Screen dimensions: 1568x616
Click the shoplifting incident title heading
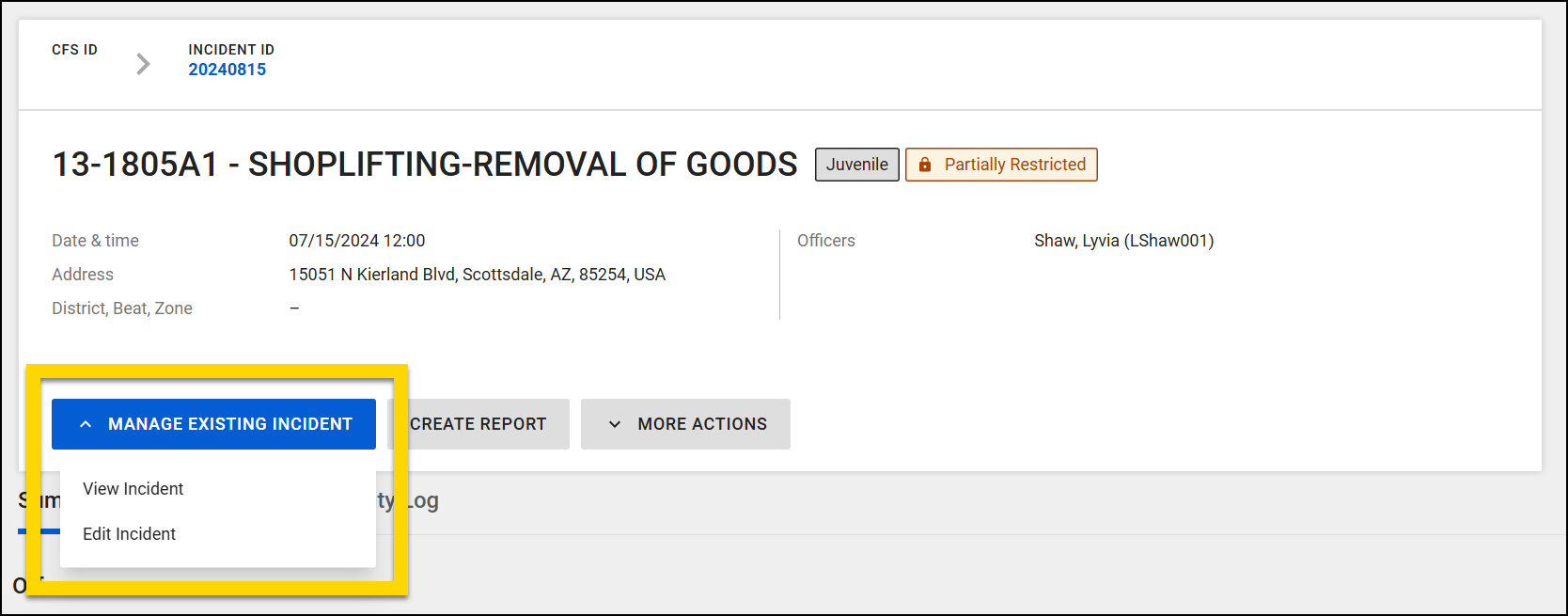point(425,165)
